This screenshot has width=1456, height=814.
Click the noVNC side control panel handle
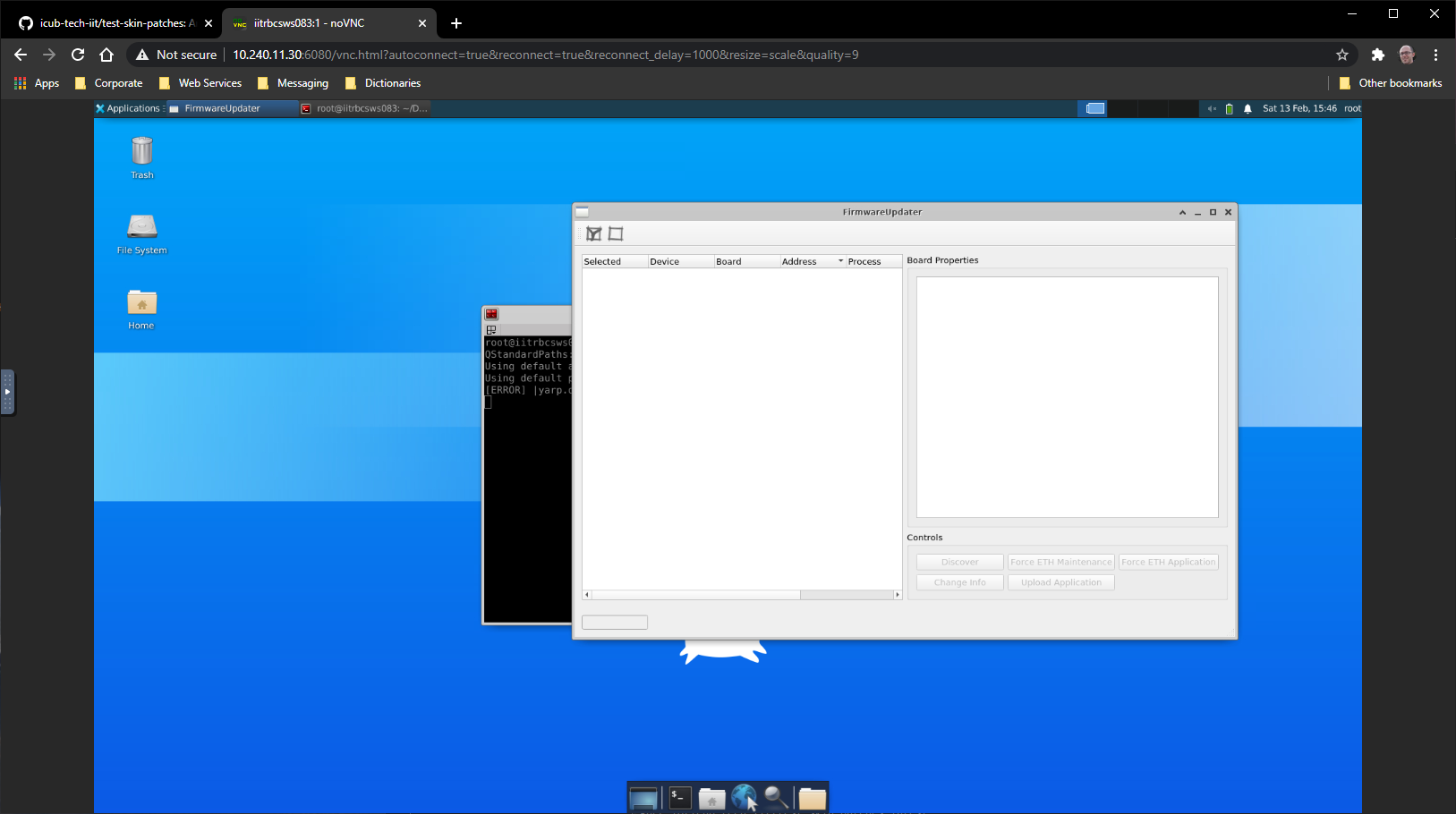7,392
